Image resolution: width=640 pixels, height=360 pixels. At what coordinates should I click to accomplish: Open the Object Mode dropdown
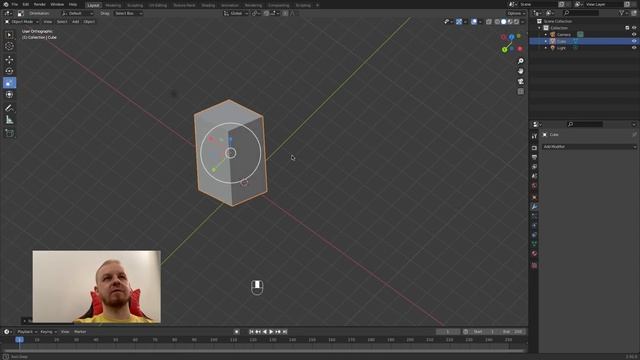[22, 22]
